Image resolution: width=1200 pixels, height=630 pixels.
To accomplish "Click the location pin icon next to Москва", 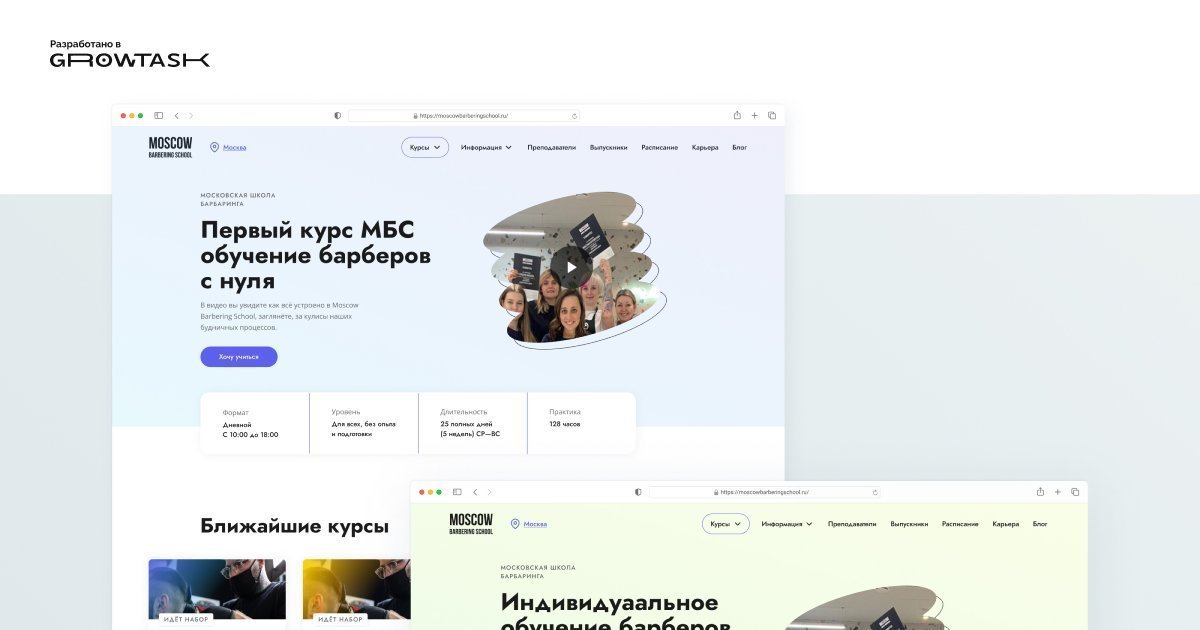I will click(x=215, y=146).
